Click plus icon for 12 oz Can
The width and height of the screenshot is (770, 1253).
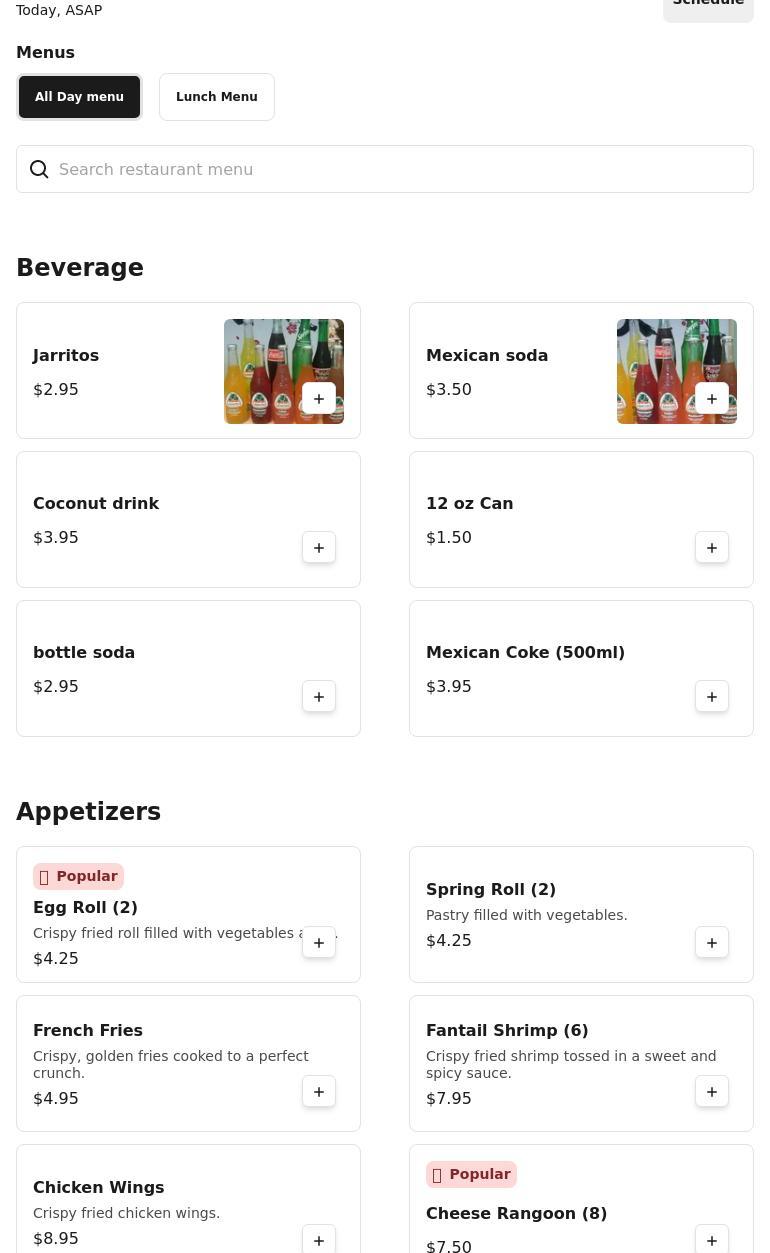(712, 548)
